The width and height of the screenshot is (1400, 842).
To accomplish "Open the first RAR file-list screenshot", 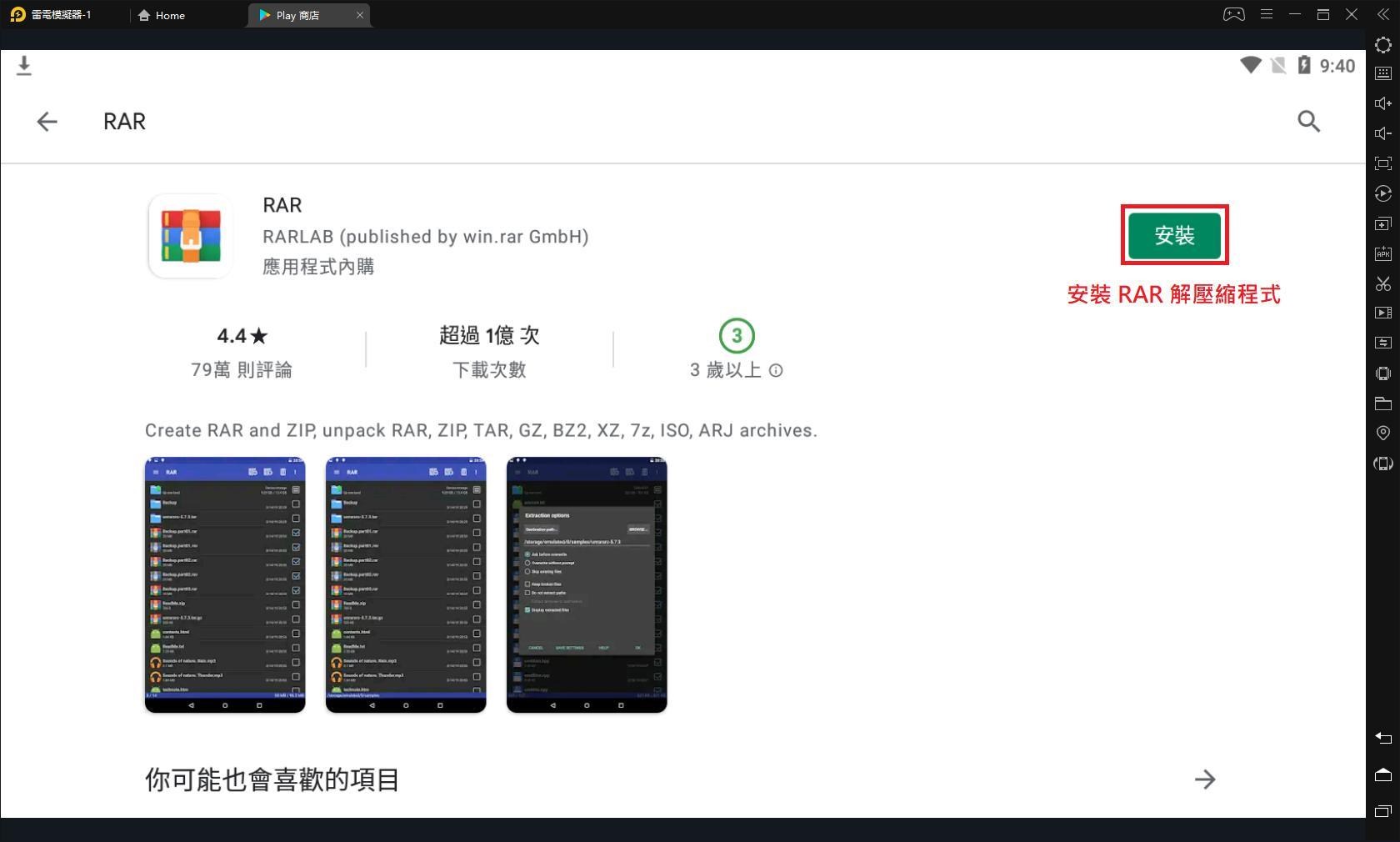I will tap(225, 584).
